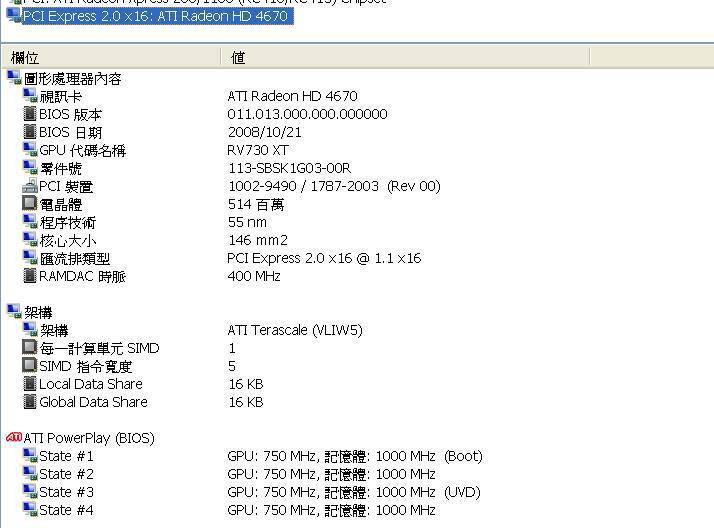This screenshot has height=528, width=714.
Task: Select the State #3 value ending with (UVD)
Action: click(x=354, y=492)
